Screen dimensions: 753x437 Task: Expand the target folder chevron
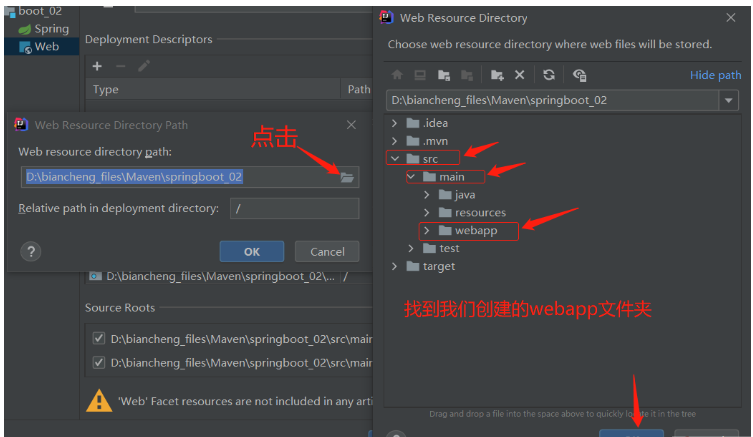(394, 266)
